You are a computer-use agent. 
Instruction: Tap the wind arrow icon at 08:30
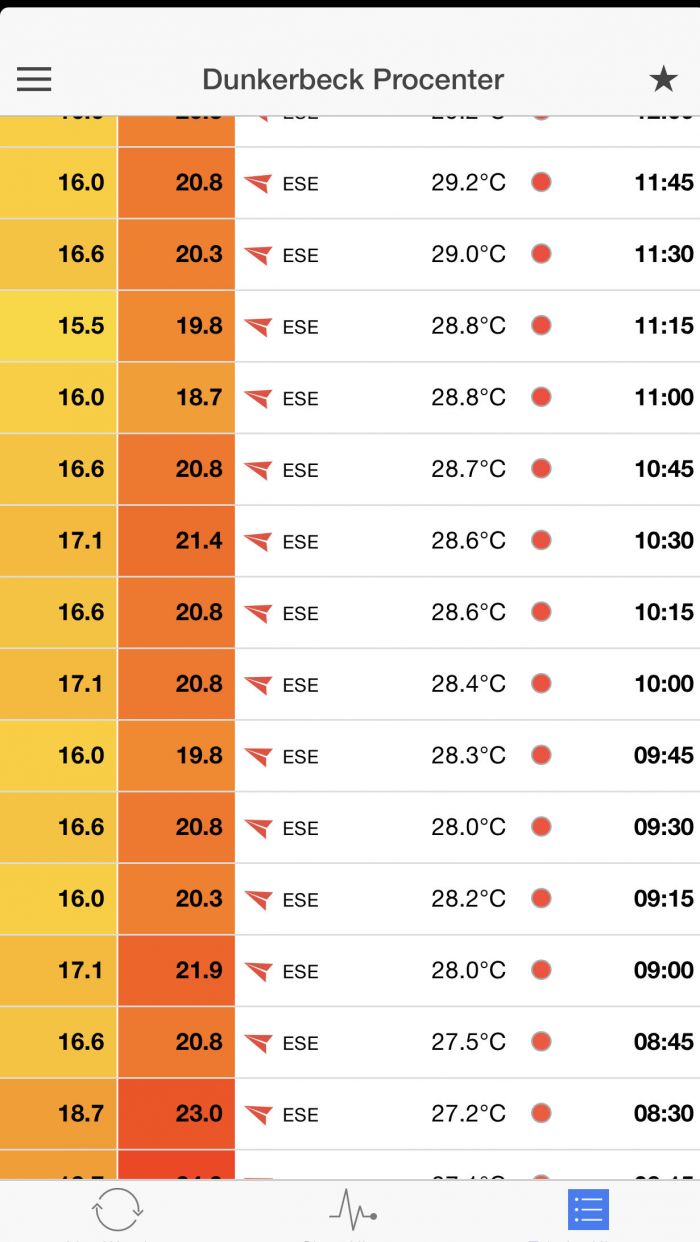click(258, 1114)
